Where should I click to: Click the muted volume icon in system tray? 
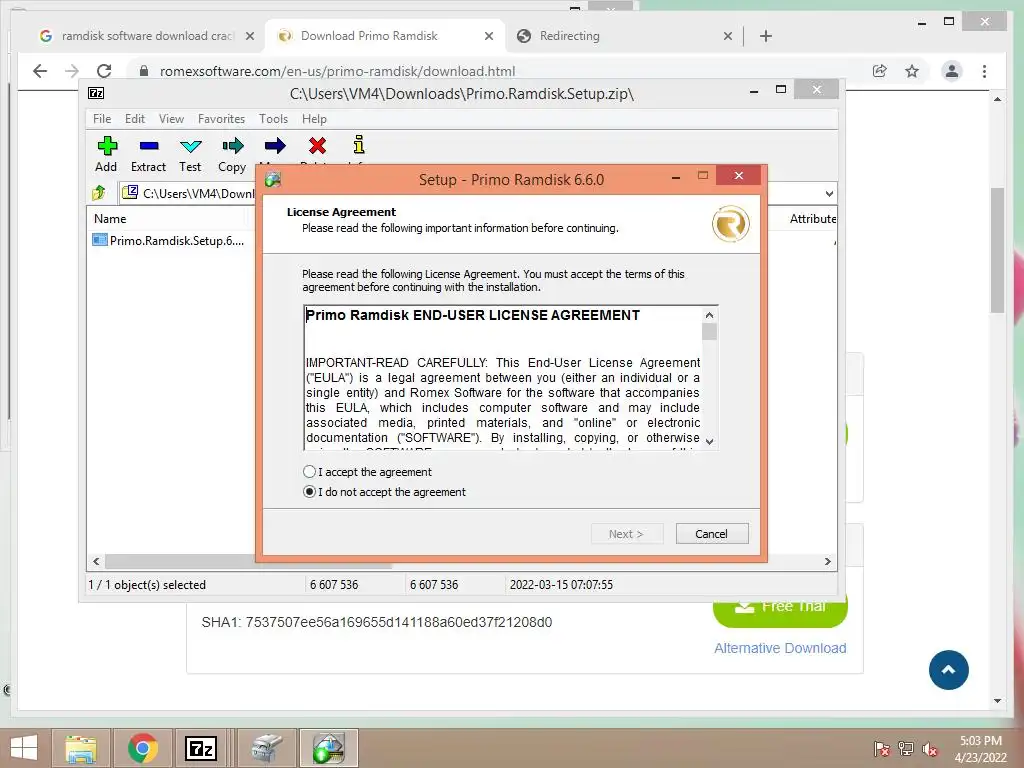pos(930,749)
